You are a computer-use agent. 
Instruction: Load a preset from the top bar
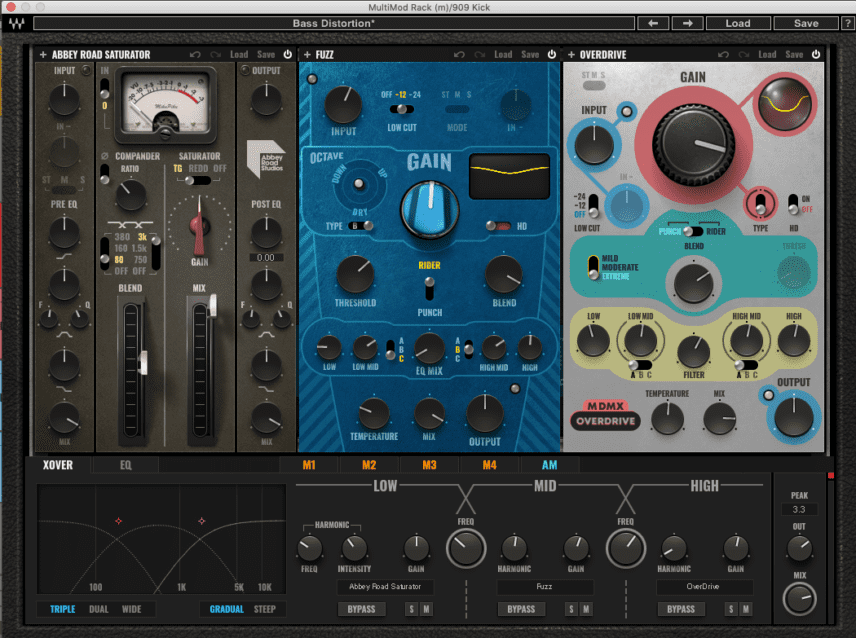(x=738, y=23)
